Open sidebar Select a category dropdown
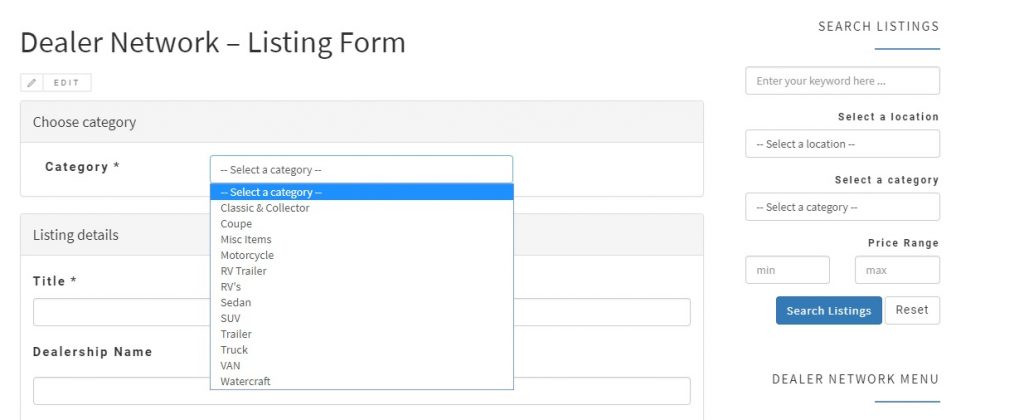This screenshot has width=1024, height=420. pyautogui.click(x=842, y=207)
